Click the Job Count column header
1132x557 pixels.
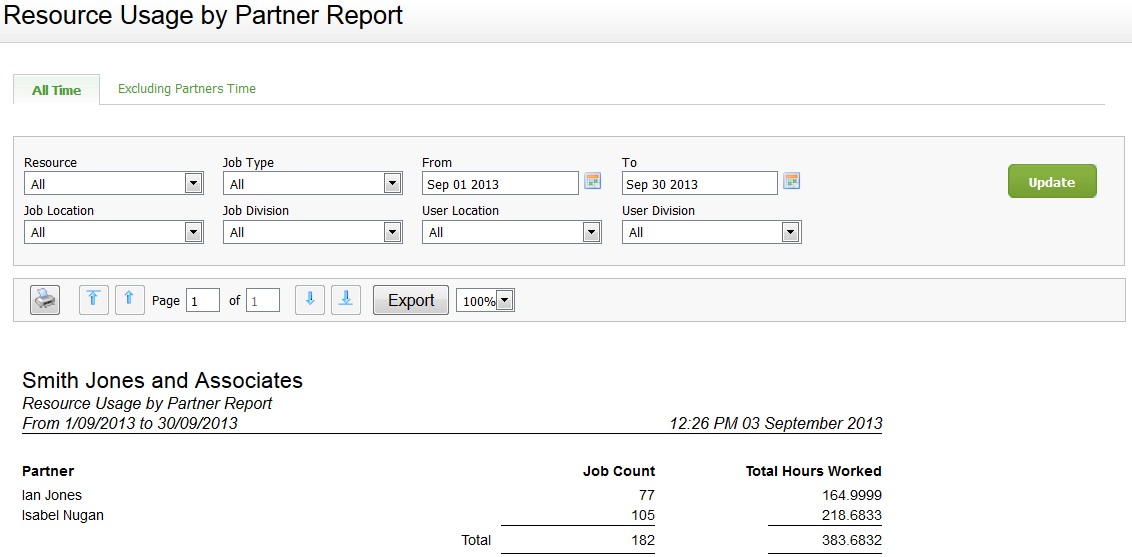(619, 471)
